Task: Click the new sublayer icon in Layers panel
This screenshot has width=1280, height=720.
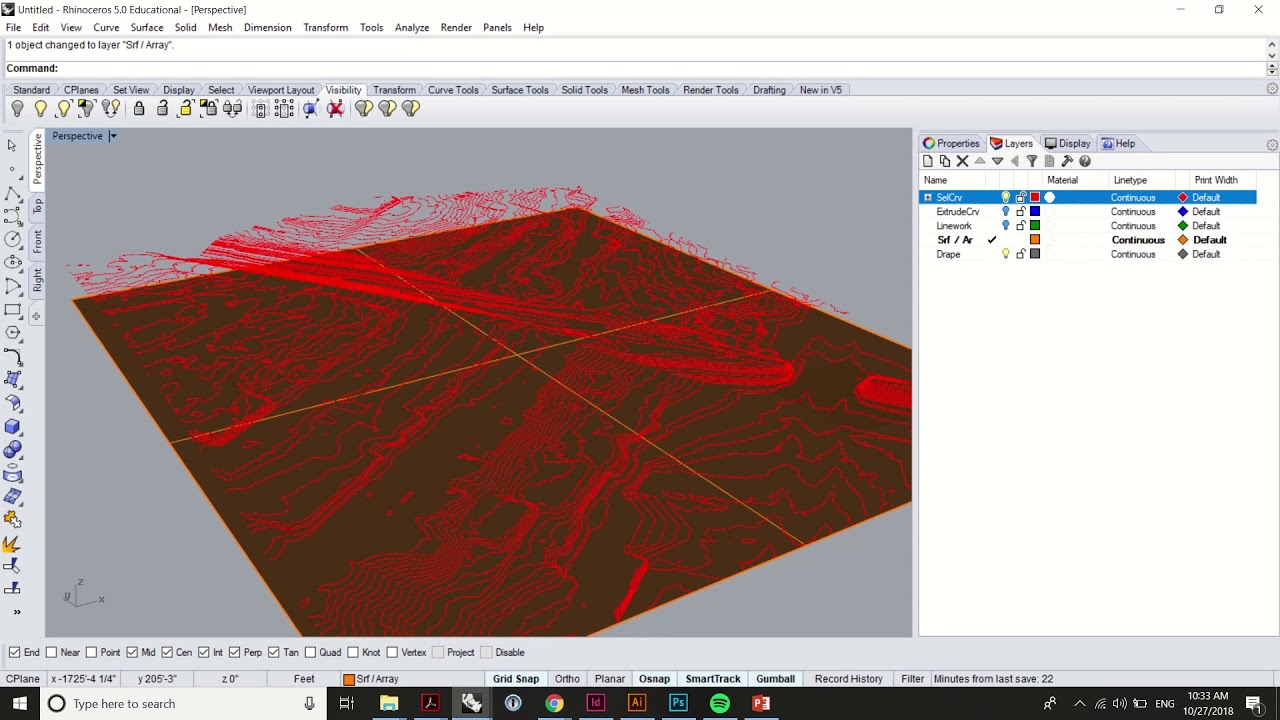Action: point(945,161)
